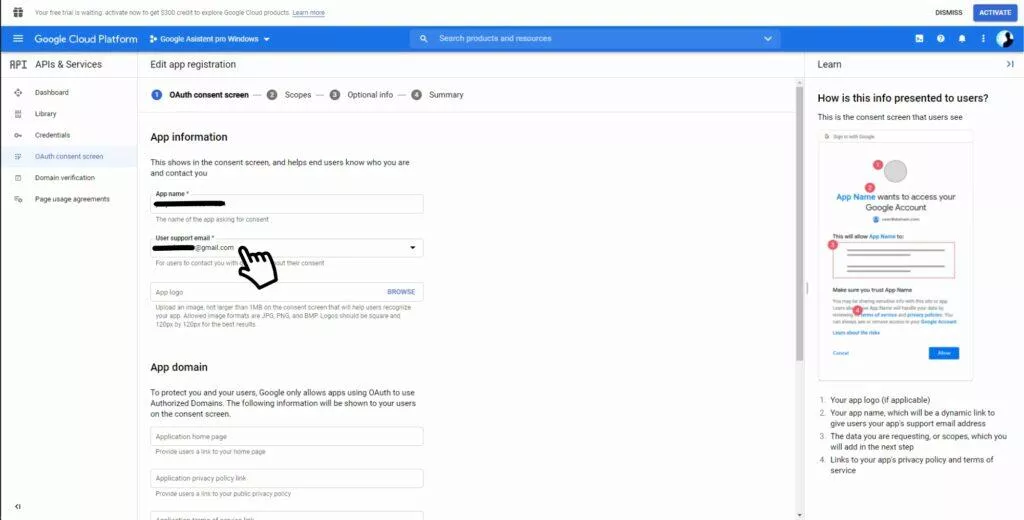Expand the User support email dropdown
Screen dimensions: 1024x520
tap(412, 248)
